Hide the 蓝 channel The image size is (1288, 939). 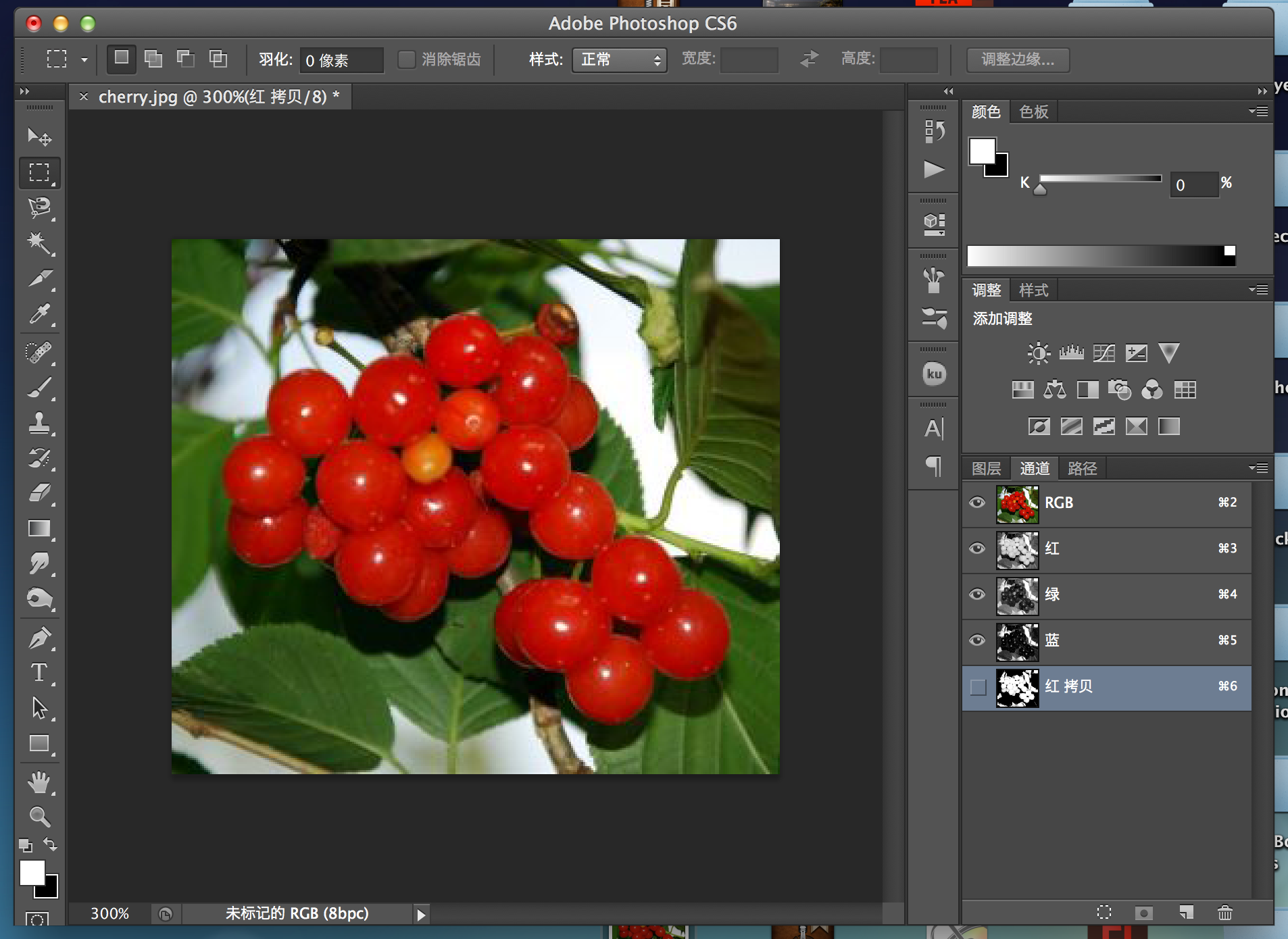point(977,640)
